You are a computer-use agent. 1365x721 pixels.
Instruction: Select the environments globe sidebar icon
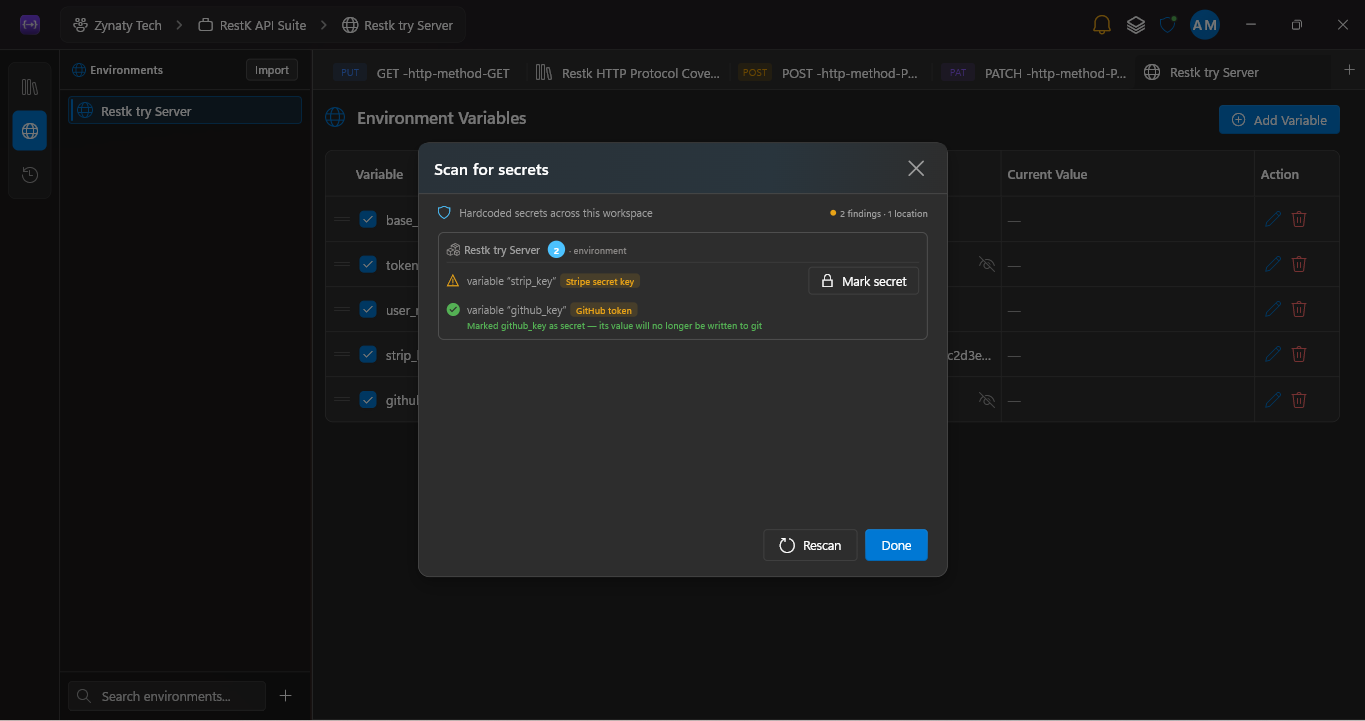point(30,131)
